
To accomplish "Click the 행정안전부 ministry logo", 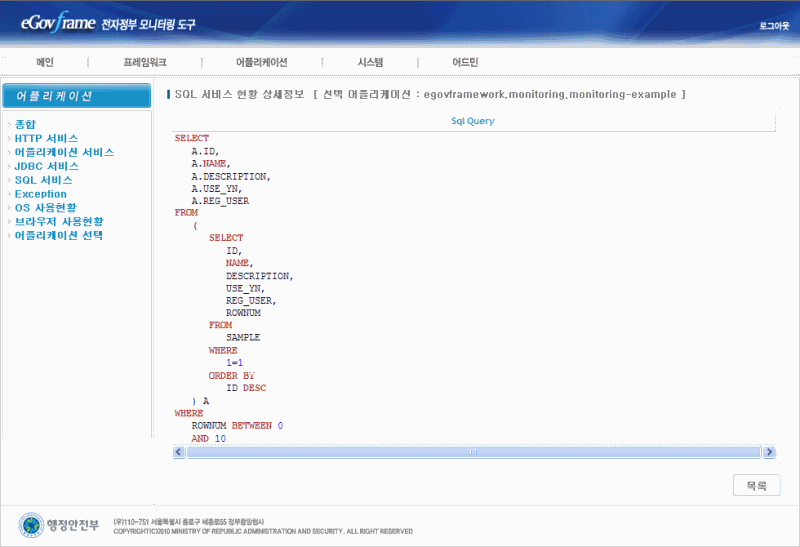I will pos(61,524).
